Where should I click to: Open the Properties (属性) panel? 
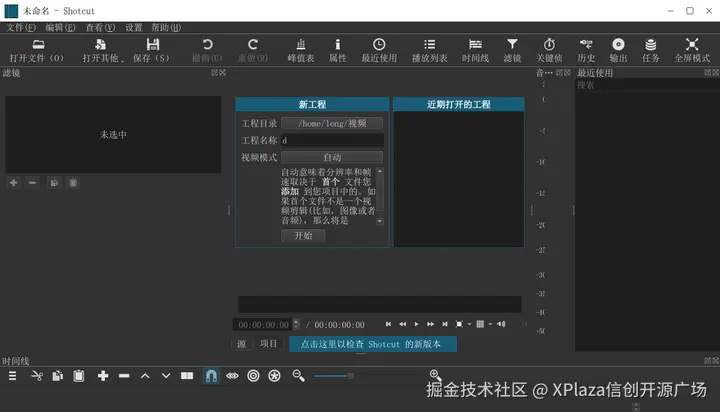pyautogui.click(x=338, y=51)
